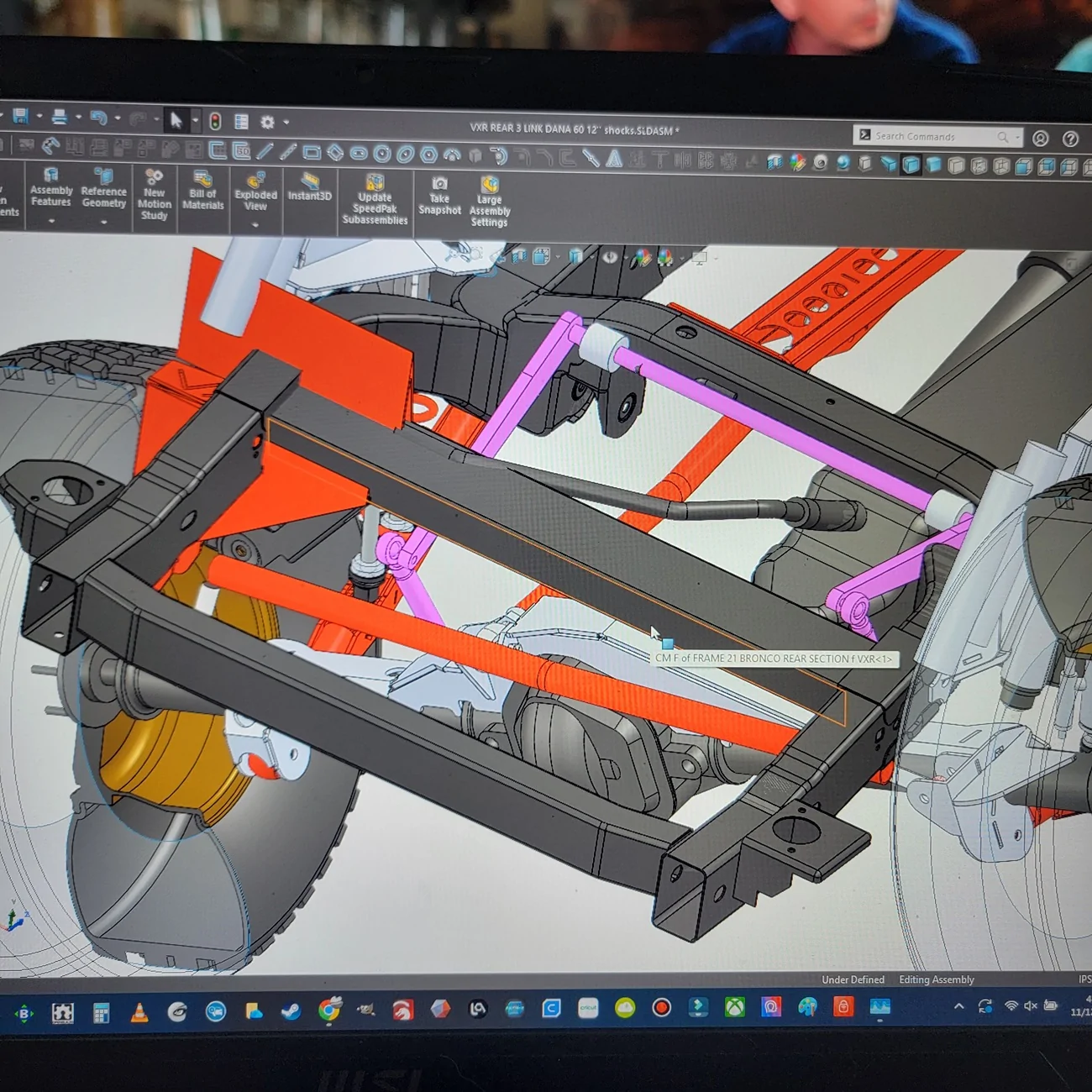Viewport: 1092px width, 1092px height.
Task: Toggle Hide/Show Items eye icon
Action: 611,256
